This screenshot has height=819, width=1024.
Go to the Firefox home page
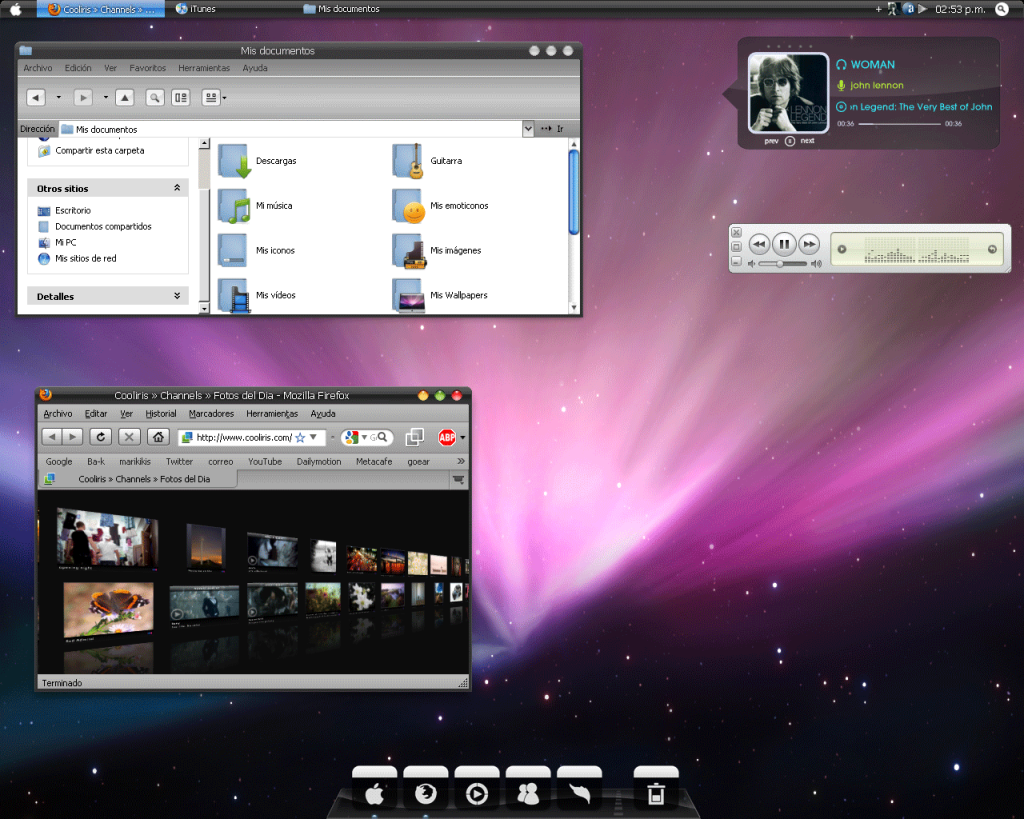[158, 437]
